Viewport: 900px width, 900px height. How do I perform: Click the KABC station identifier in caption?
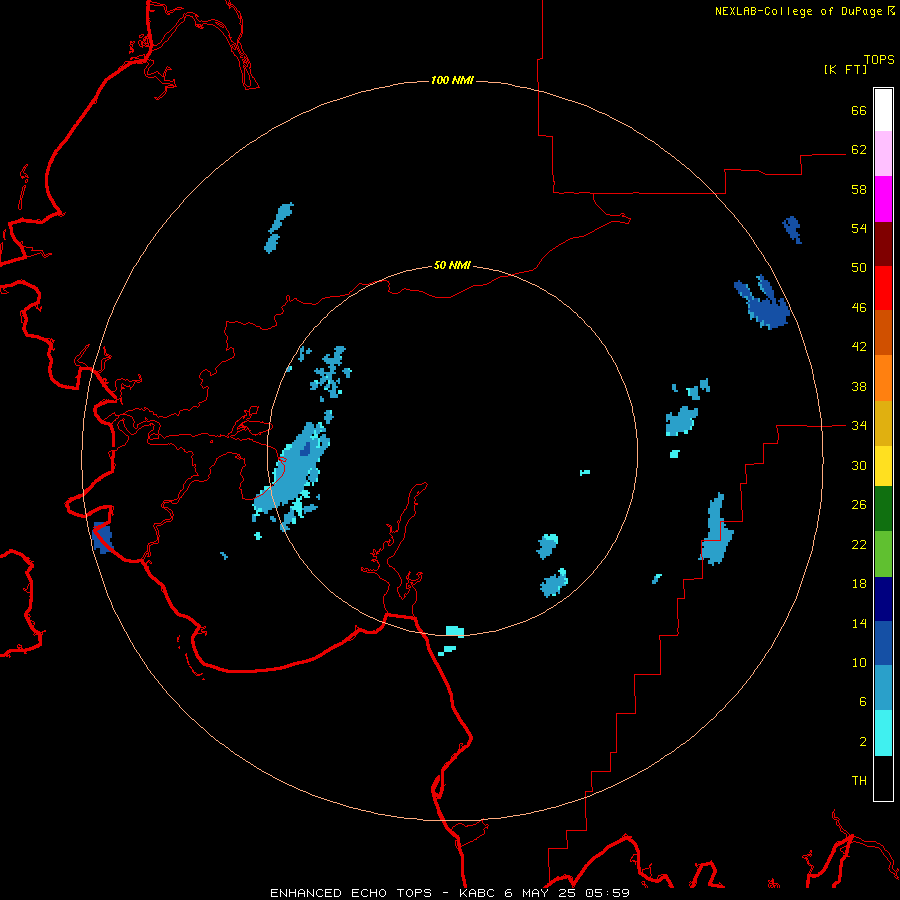478,893
